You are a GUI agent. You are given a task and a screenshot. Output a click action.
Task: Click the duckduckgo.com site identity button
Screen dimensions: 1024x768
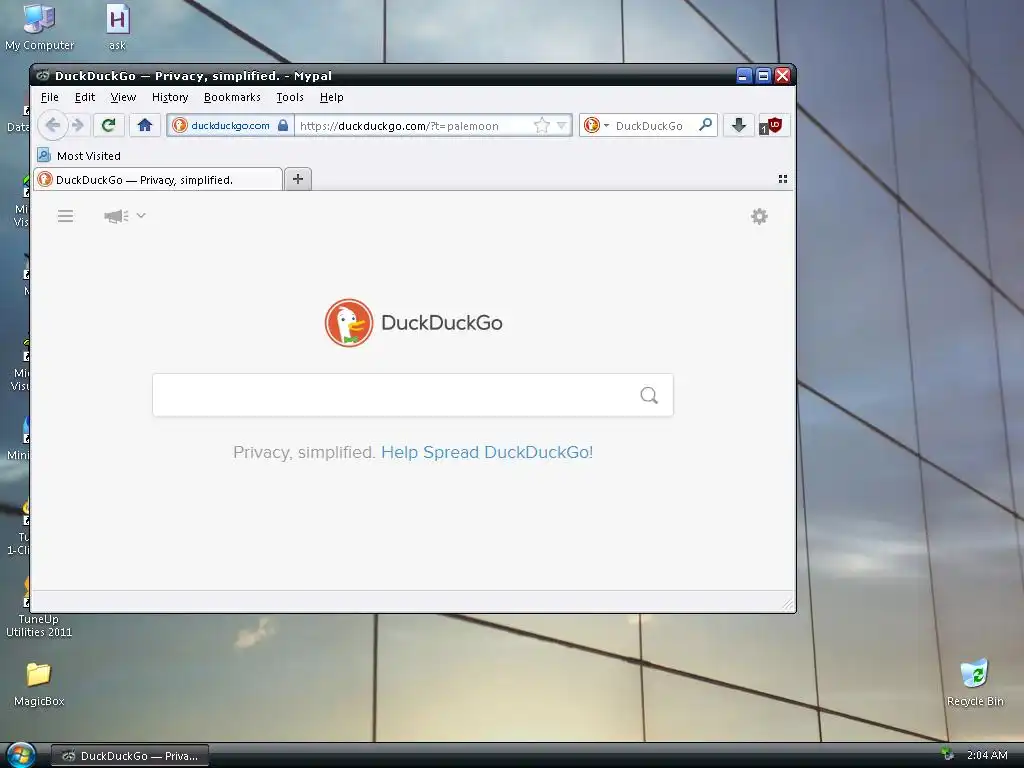(230, 125)
